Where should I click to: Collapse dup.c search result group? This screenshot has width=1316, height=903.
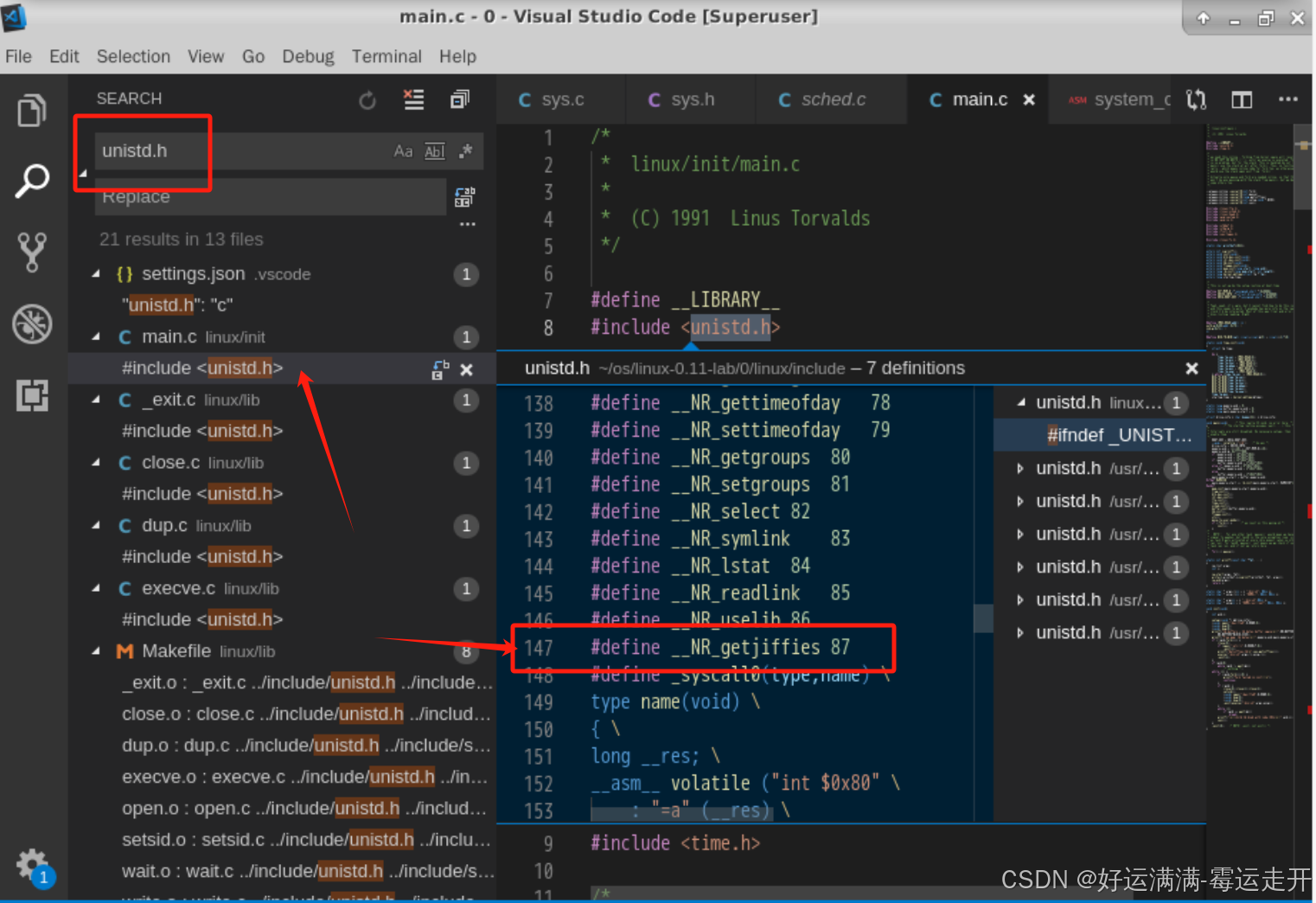tap(96, 526)
